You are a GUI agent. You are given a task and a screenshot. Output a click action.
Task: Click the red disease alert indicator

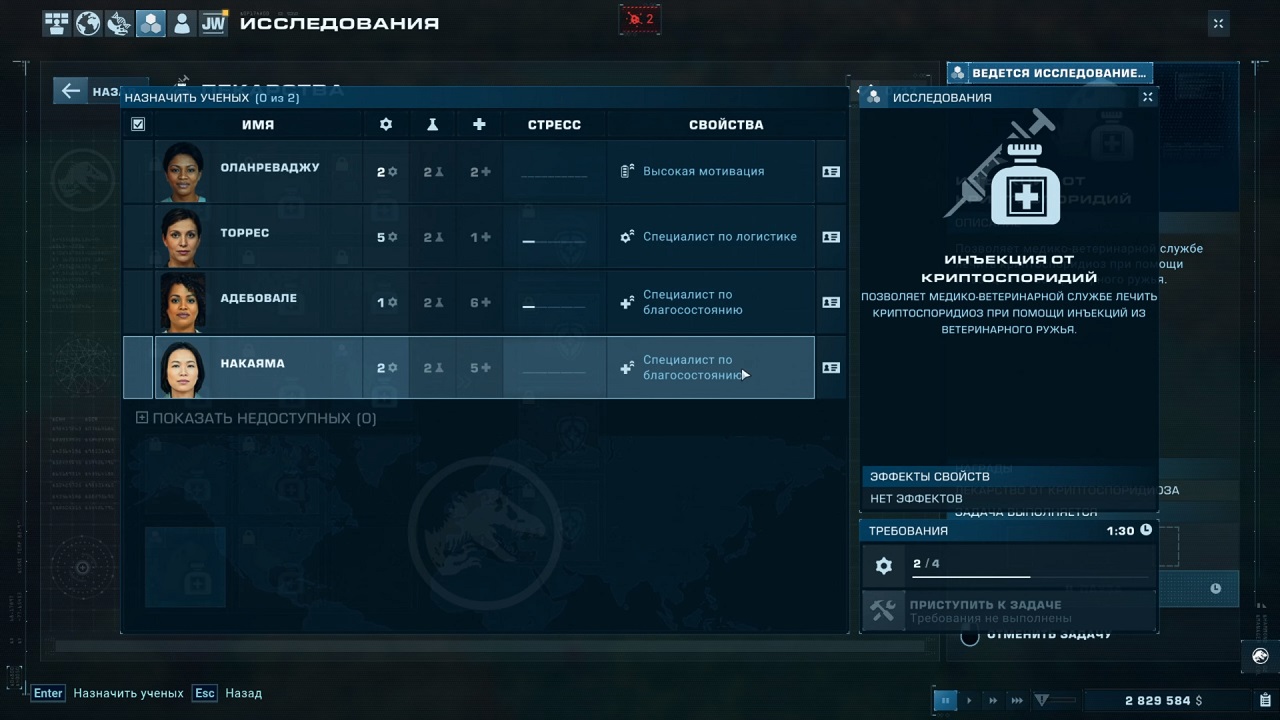639,19
